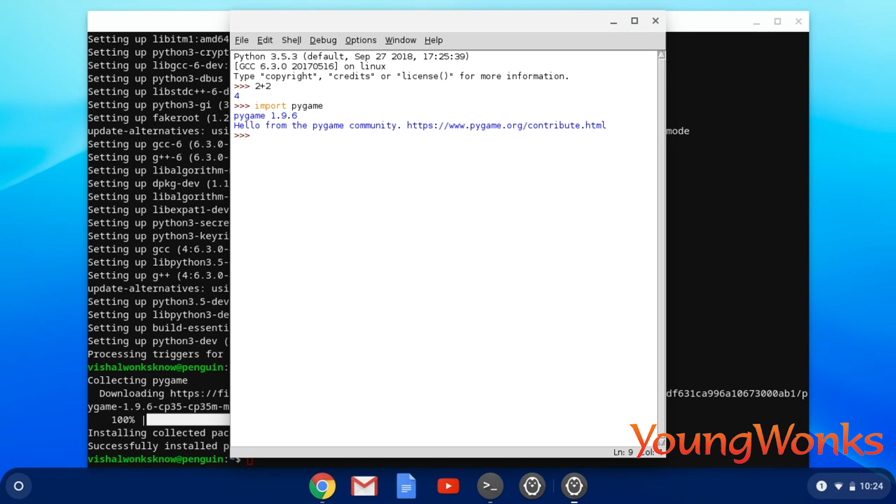Expand the Debug menu

[x=323, y=40]
